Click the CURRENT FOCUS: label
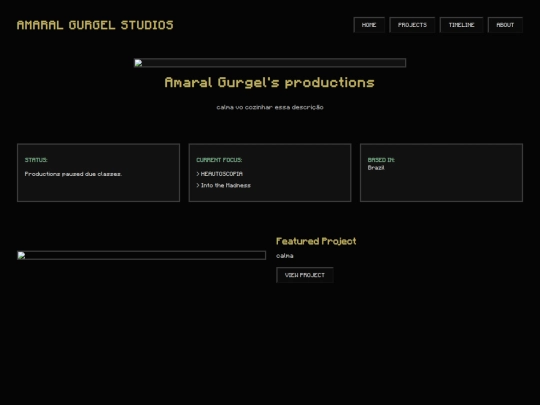This screenshot has width=540, height=405. (x=219, y=160)
